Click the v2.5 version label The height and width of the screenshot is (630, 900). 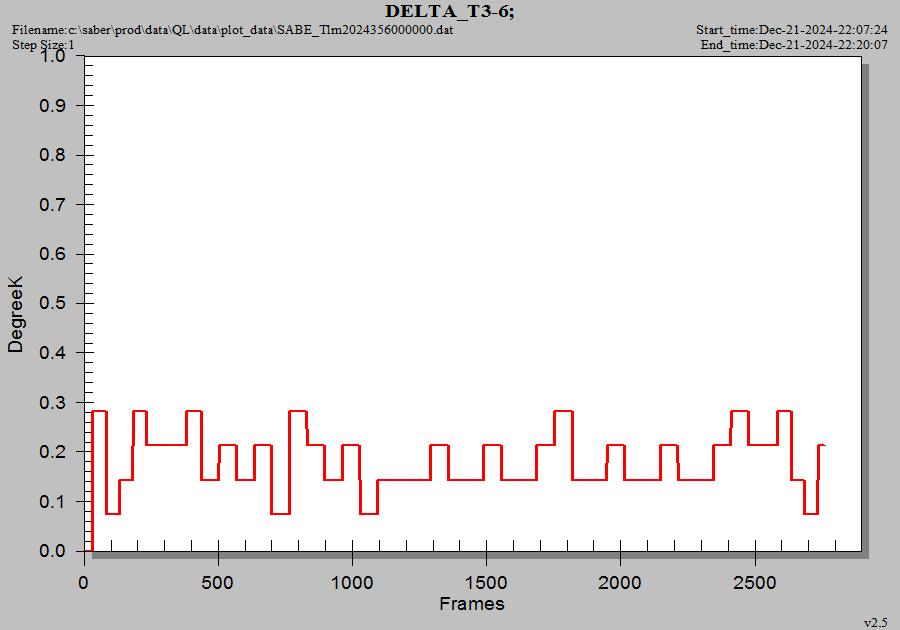(x=875, y=623)
